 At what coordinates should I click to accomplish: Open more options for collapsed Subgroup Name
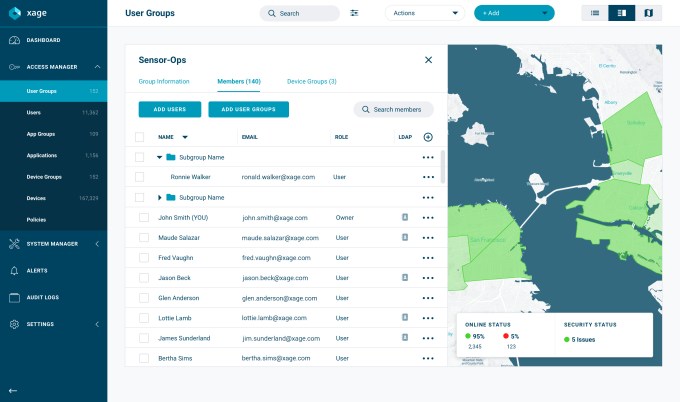pyautogui.click(x=428, y=197)
